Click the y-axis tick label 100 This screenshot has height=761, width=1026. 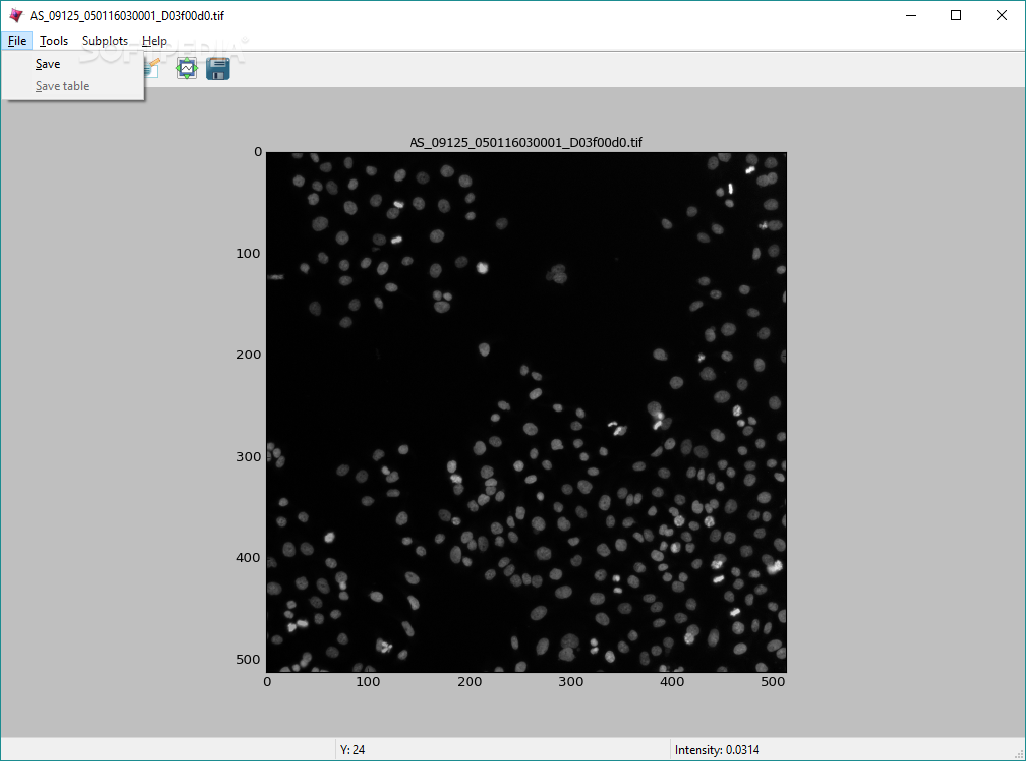pyautogui.click(x=248, y=253)
